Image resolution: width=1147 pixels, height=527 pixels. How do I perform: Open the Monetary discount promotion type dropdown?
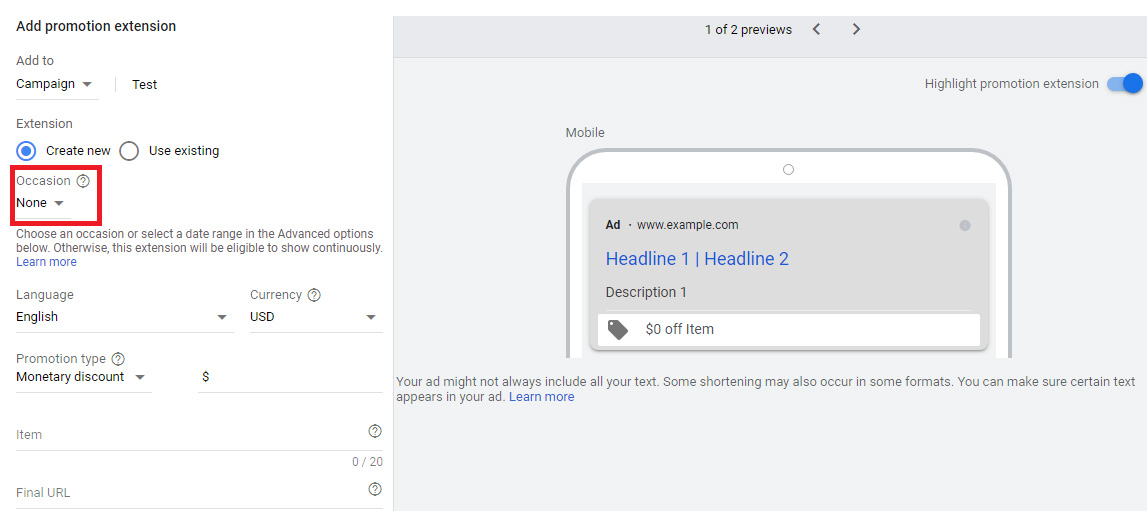click(82, 377)
